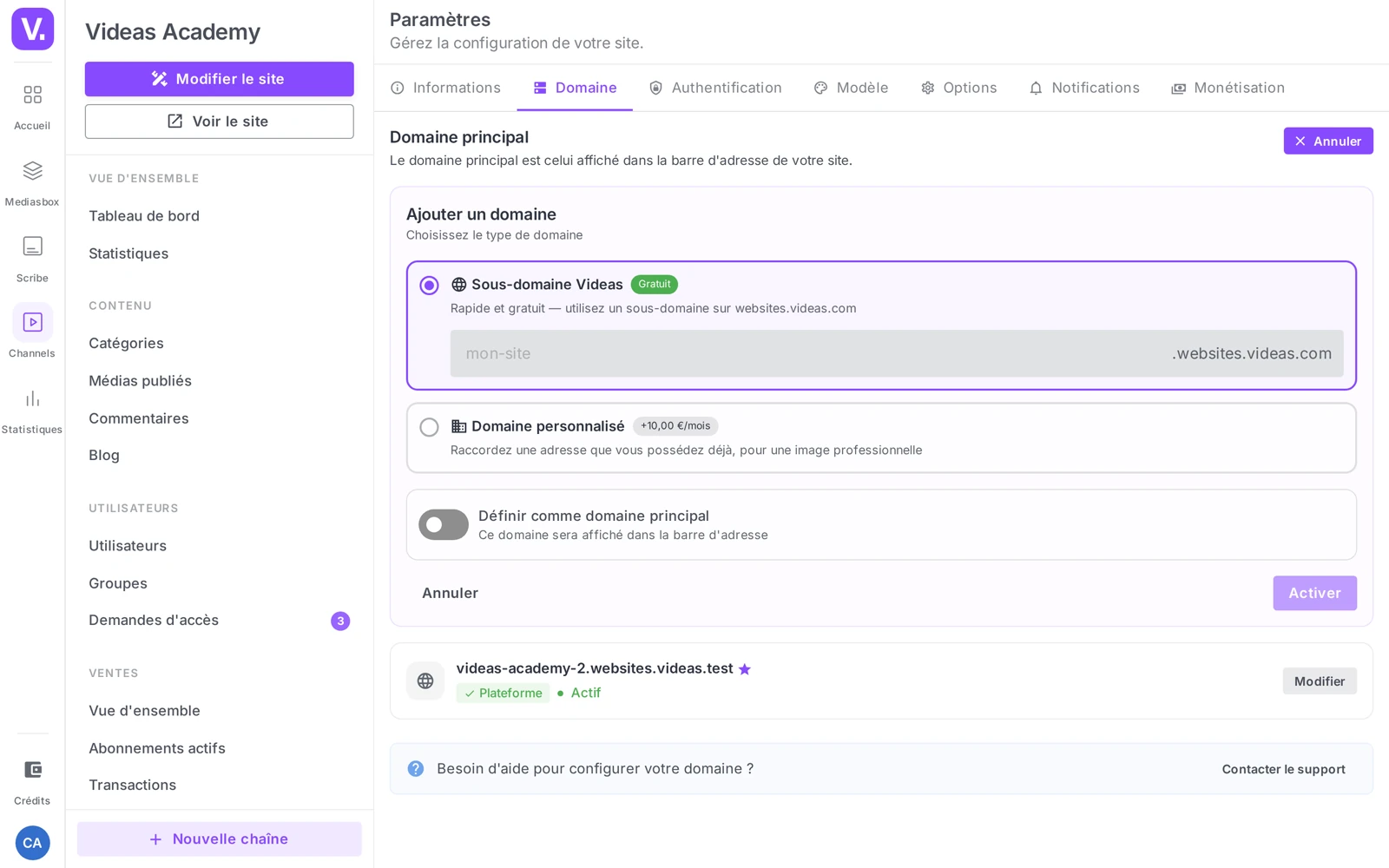Open the Modèle tab
The image size is (1389, 868).
click(x=851, y=88)
